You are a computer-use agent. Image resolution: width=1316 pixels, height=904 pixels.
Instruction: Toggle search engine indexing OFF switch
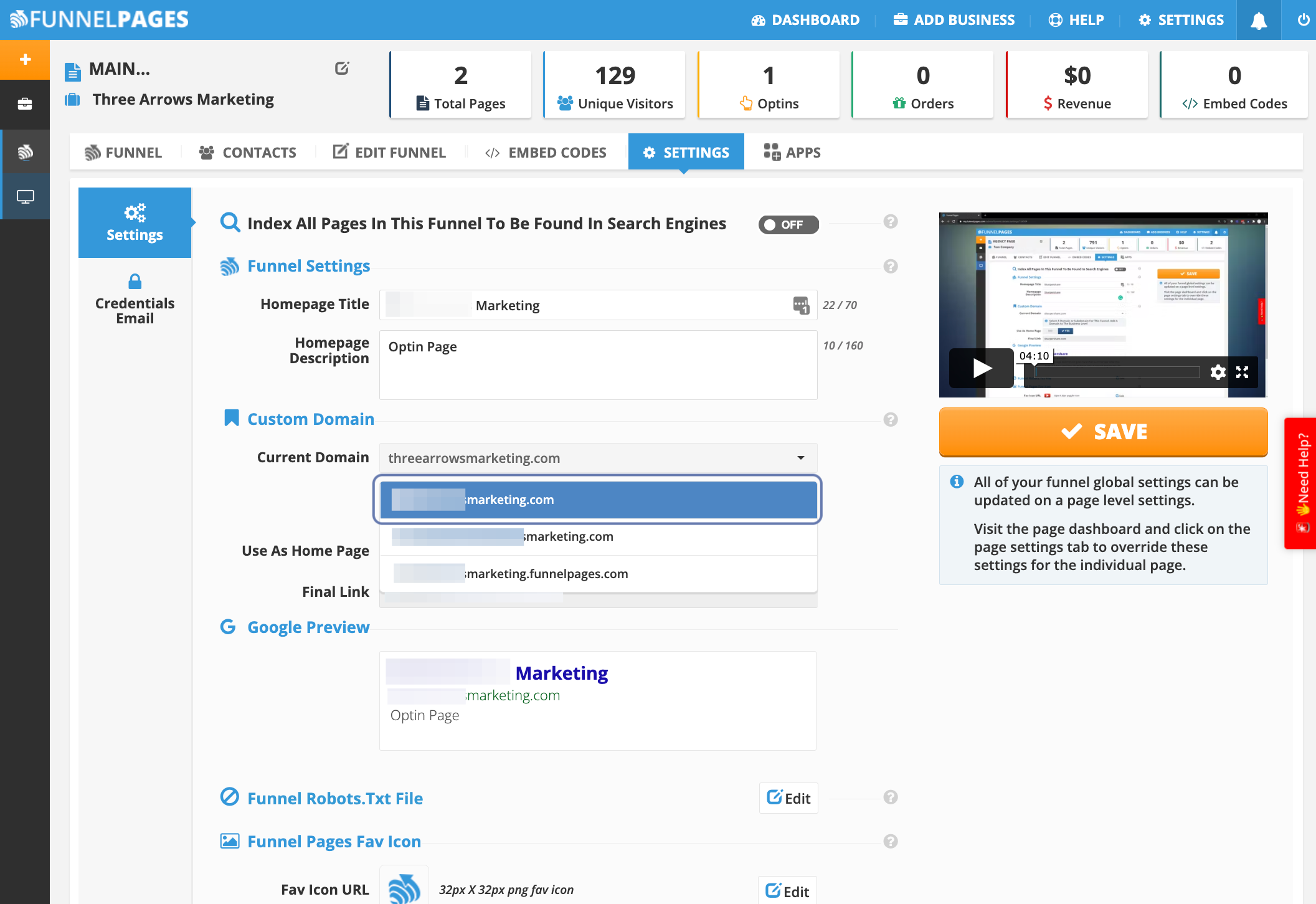point(788,224)
